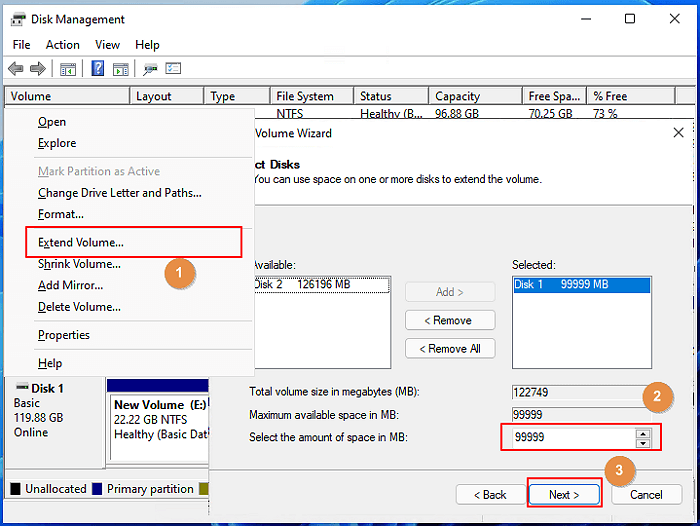Click the Remove button

(x=450, y=320)
